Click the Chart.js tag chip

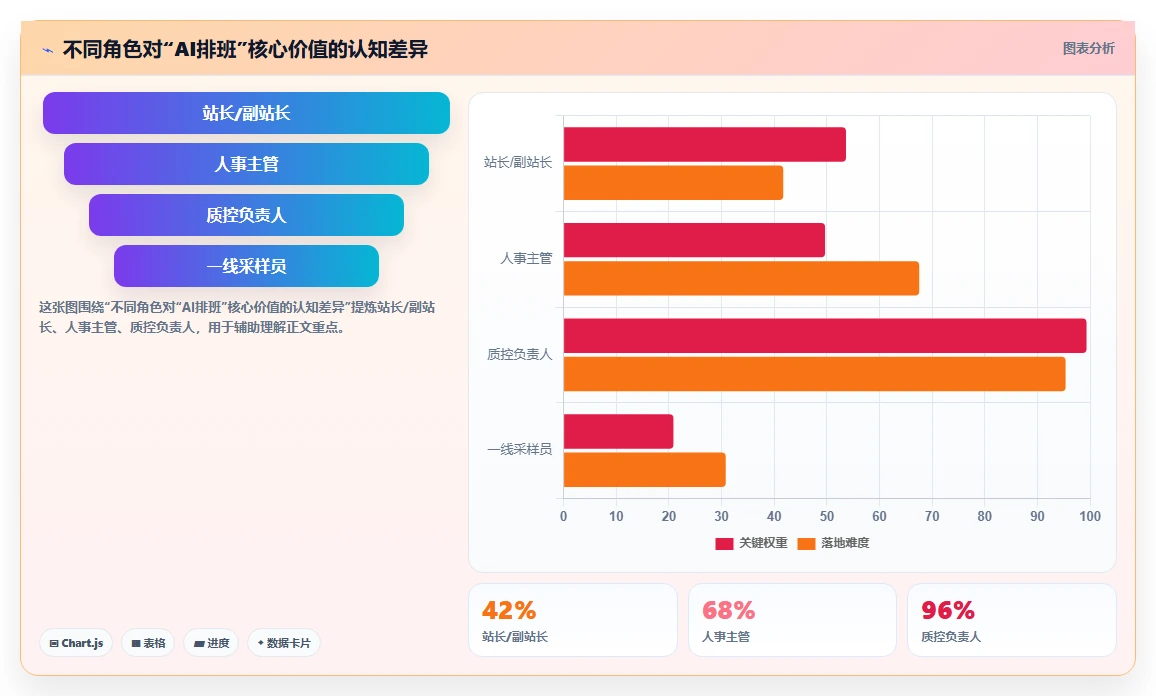[76, 643]
